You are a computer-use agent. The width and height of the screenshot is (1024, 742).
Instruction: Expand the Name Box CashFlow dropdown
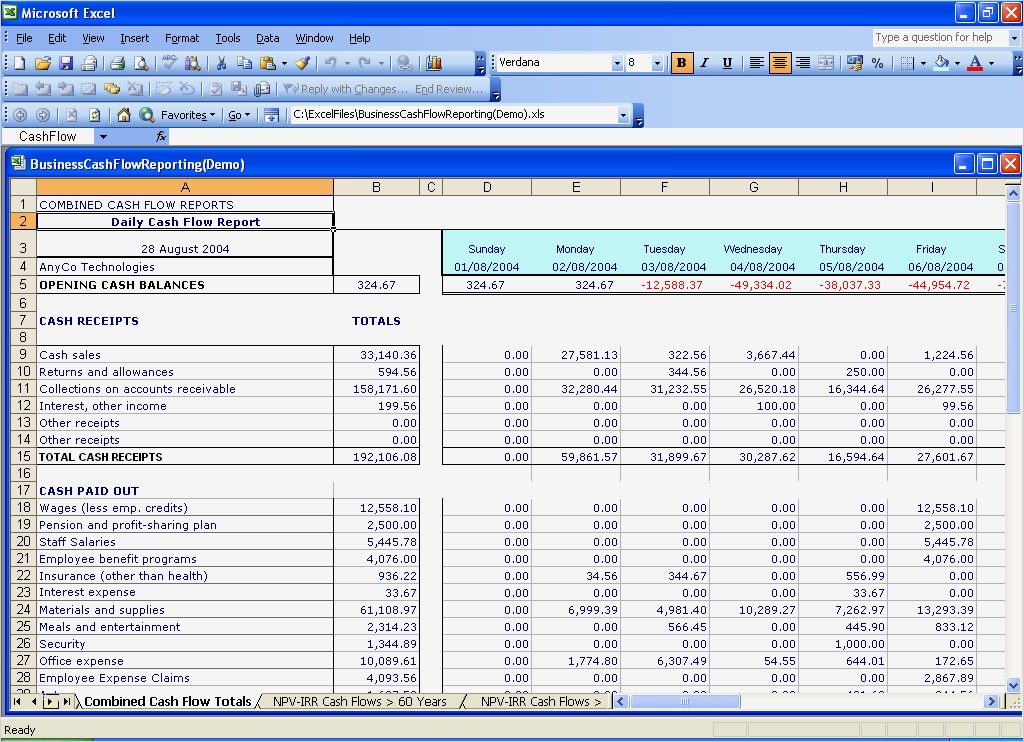click(103, 137)
